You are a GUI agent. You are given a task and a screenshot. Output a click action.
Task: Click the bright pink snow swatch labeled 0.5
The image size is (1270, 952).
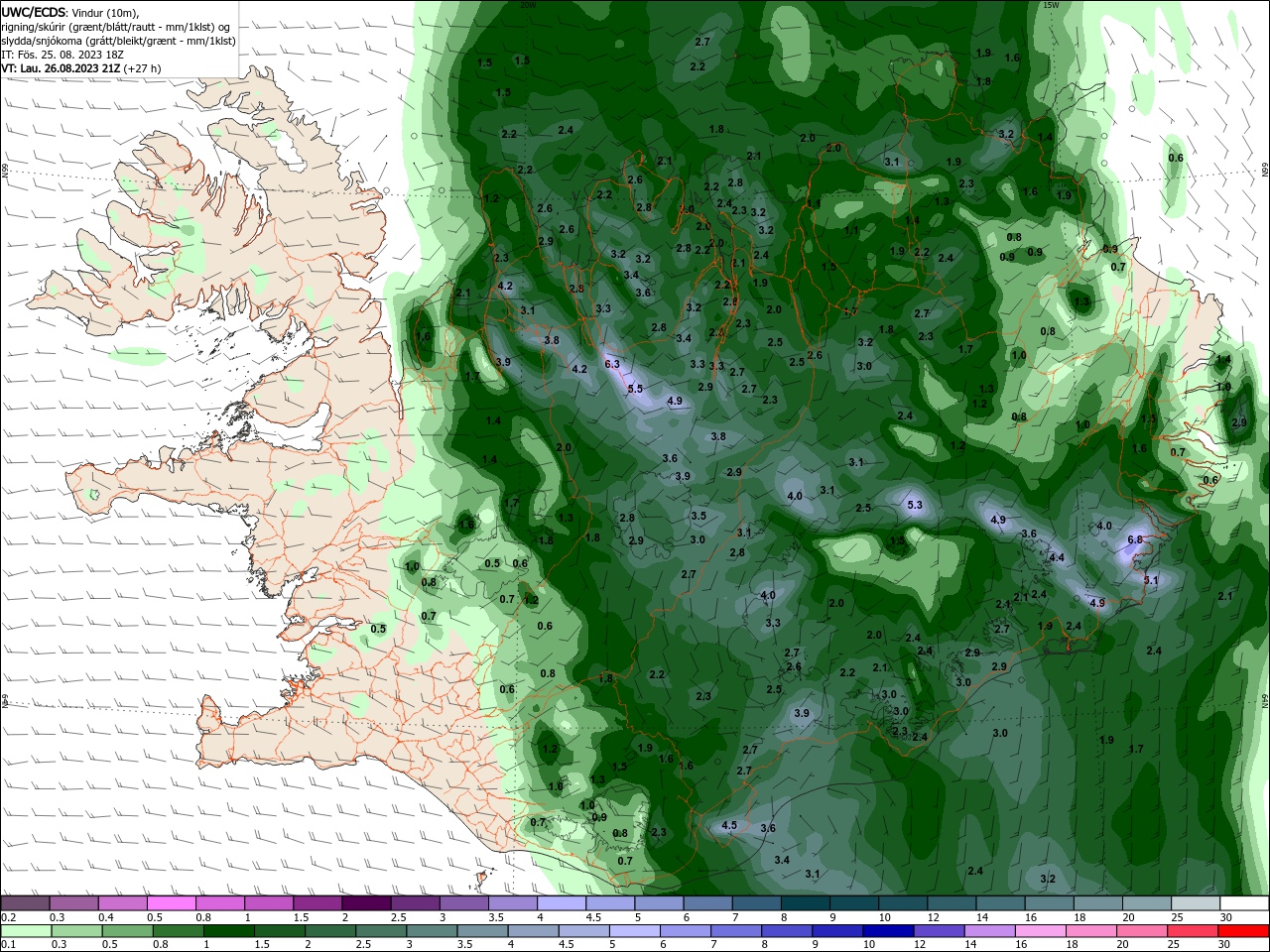(x=171, y=903)
